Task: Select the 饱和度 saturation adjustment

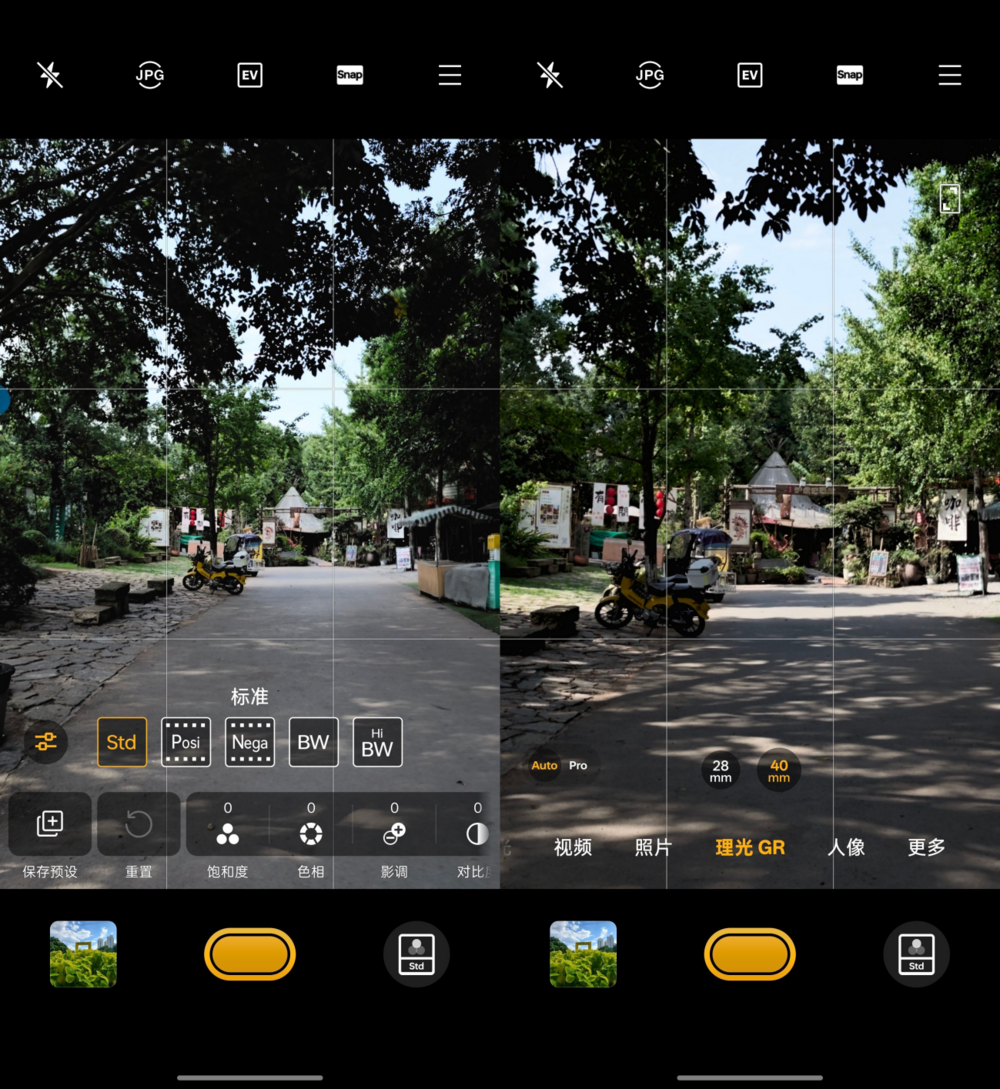Action: (x=227, y=833)
